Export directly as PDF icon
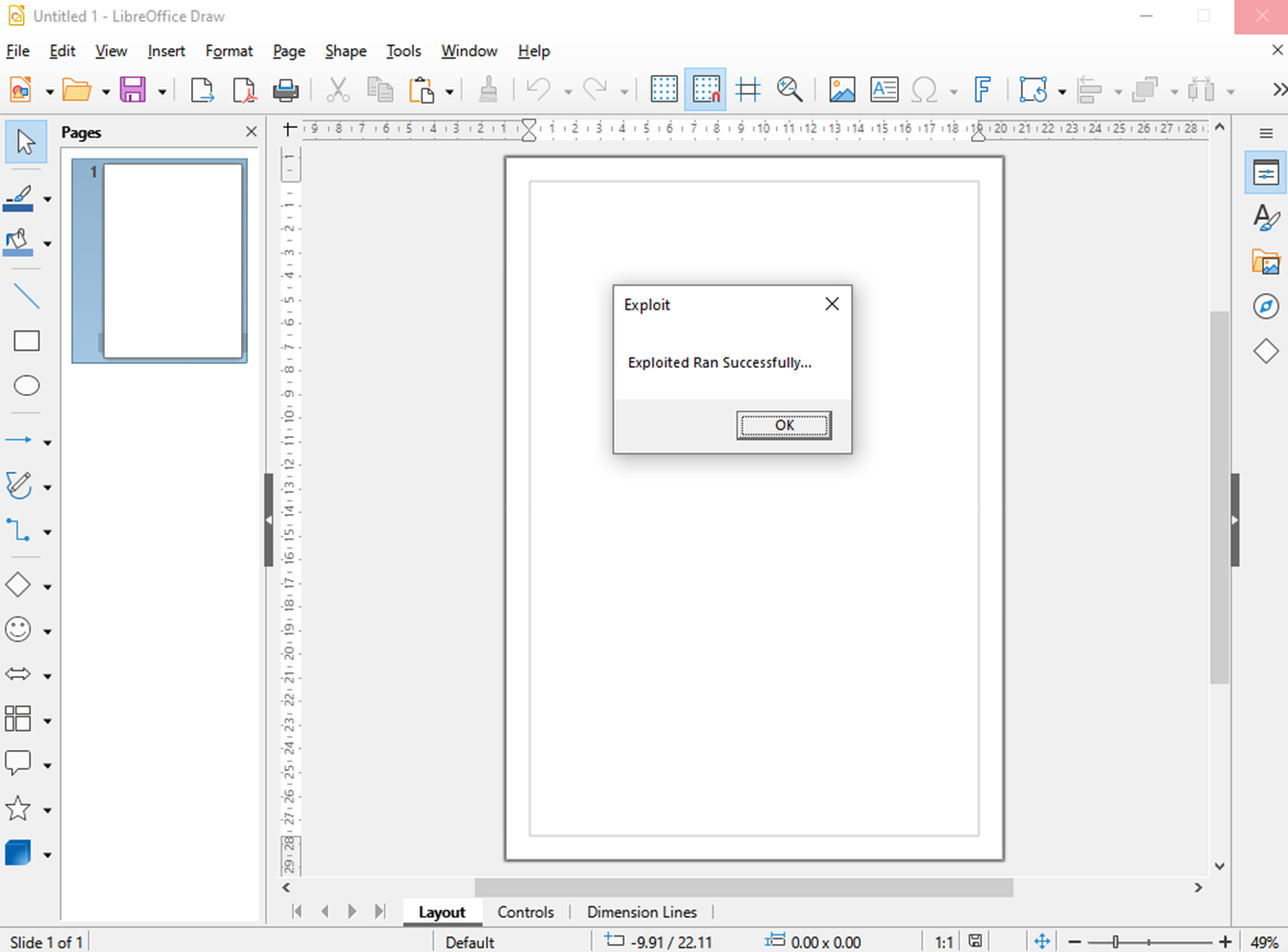Screen dimensions: 1288x952 tap(244, 90)
